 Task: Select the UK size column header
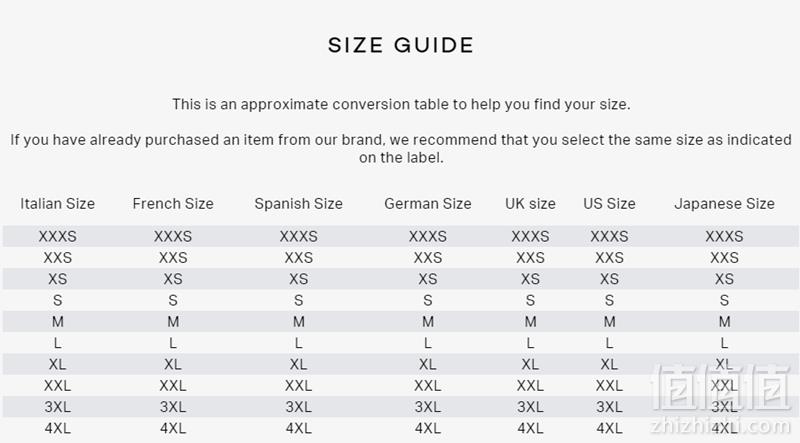530,204
